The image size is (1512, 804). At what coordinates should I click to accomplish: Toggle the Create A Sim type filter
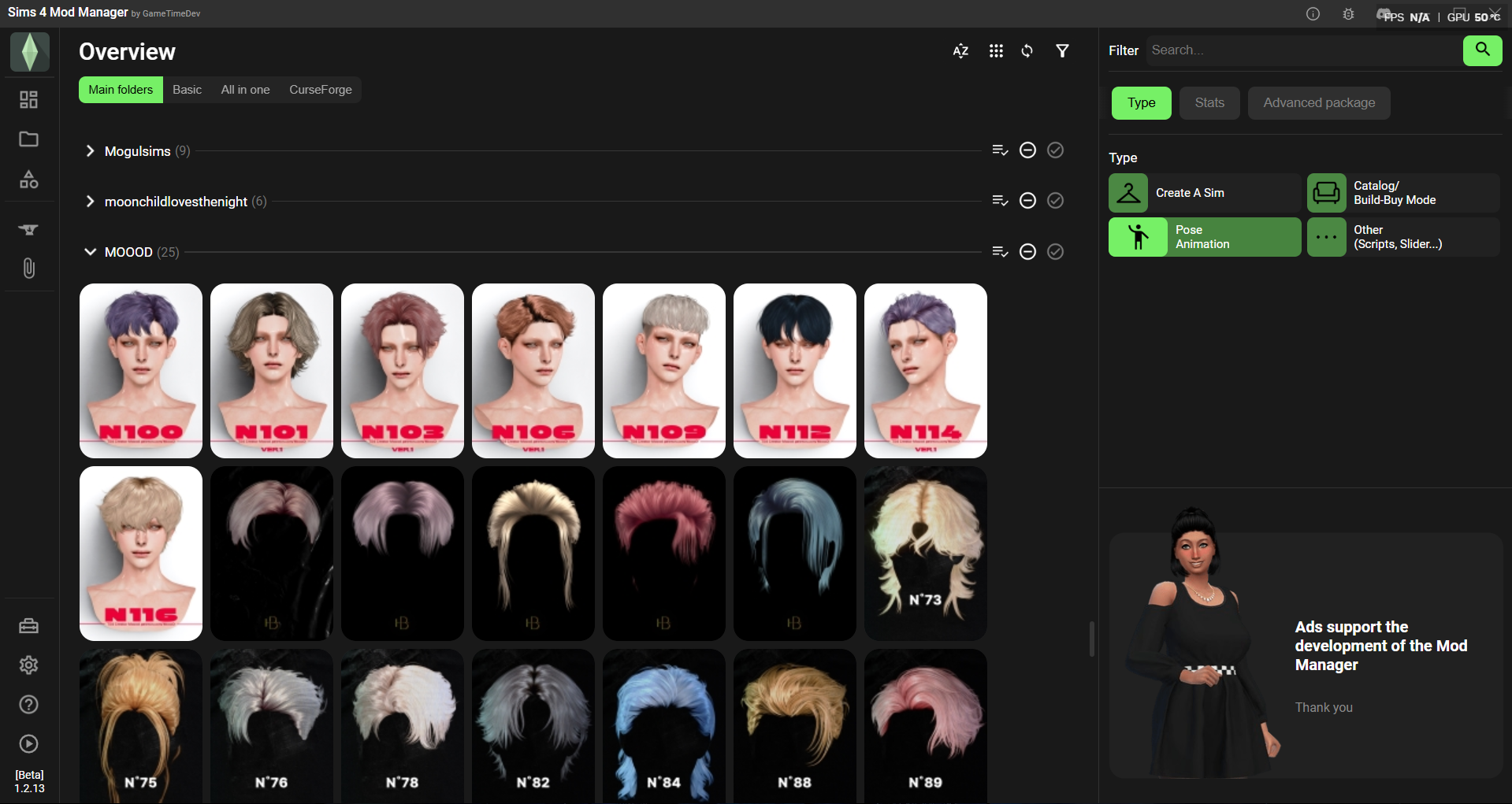[1205, 193]
